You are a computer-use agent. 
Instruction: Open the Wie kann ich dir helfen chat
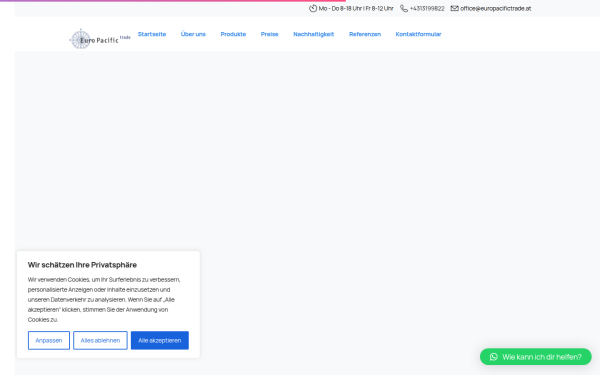[x=536, y=357]
